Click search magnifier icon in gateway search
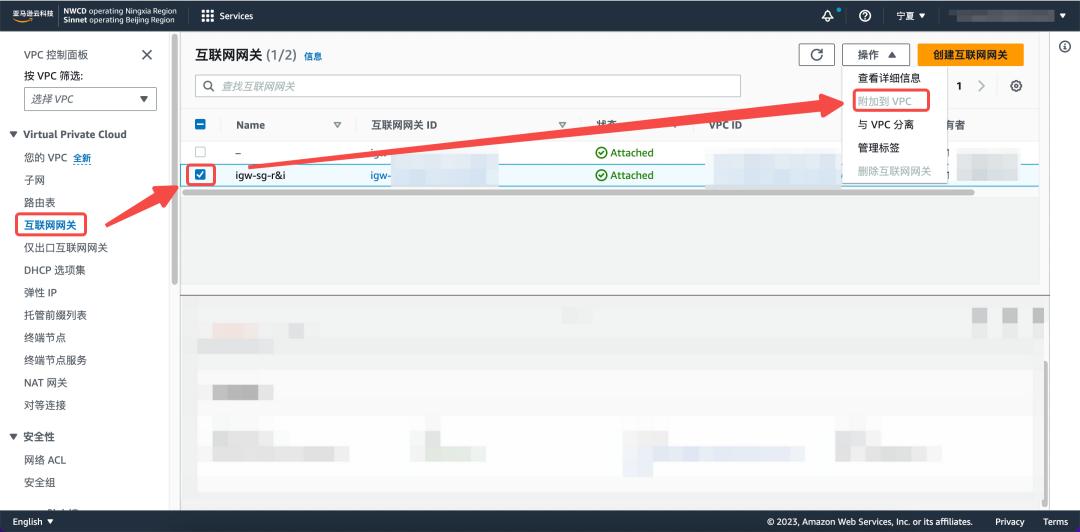This screenshot has height=532, width=1080. pos(208,87)
